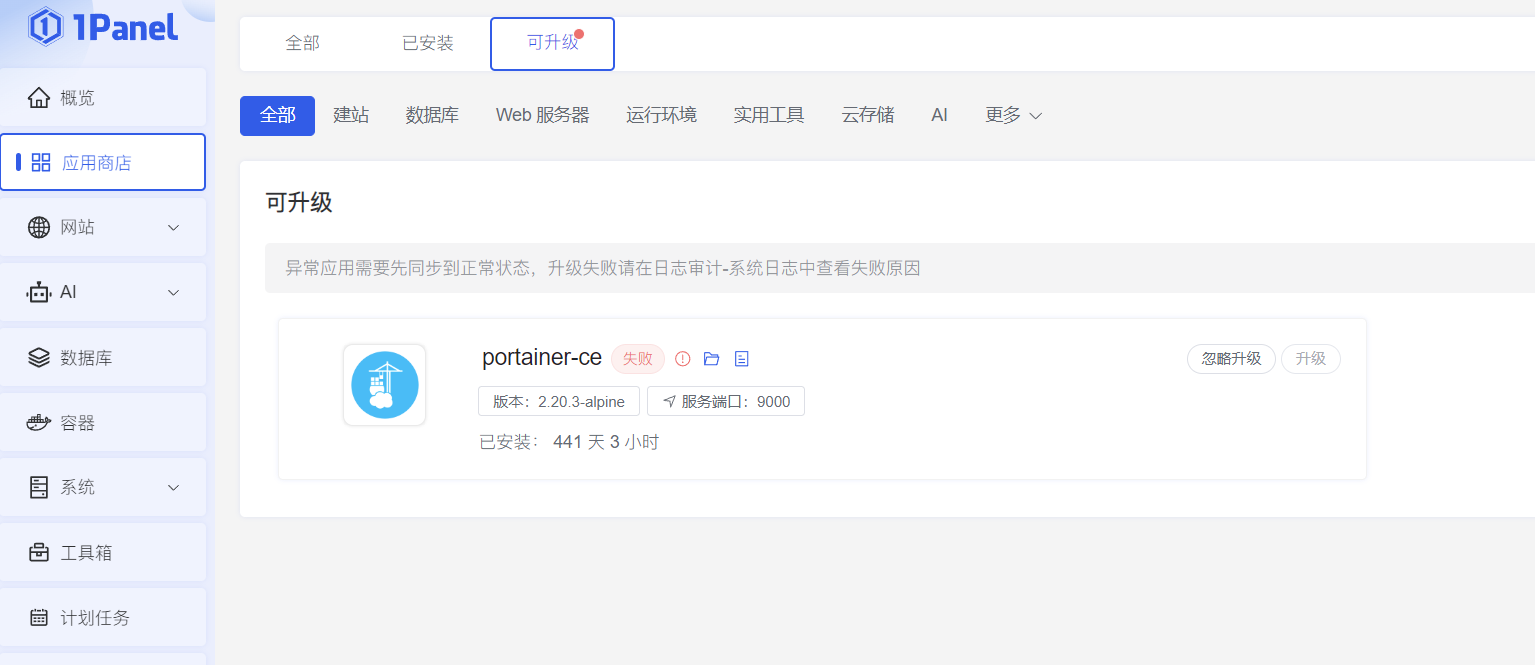Click the portainer-ce app logo
Screen dimensions: 1535x665
coord(385,385)
